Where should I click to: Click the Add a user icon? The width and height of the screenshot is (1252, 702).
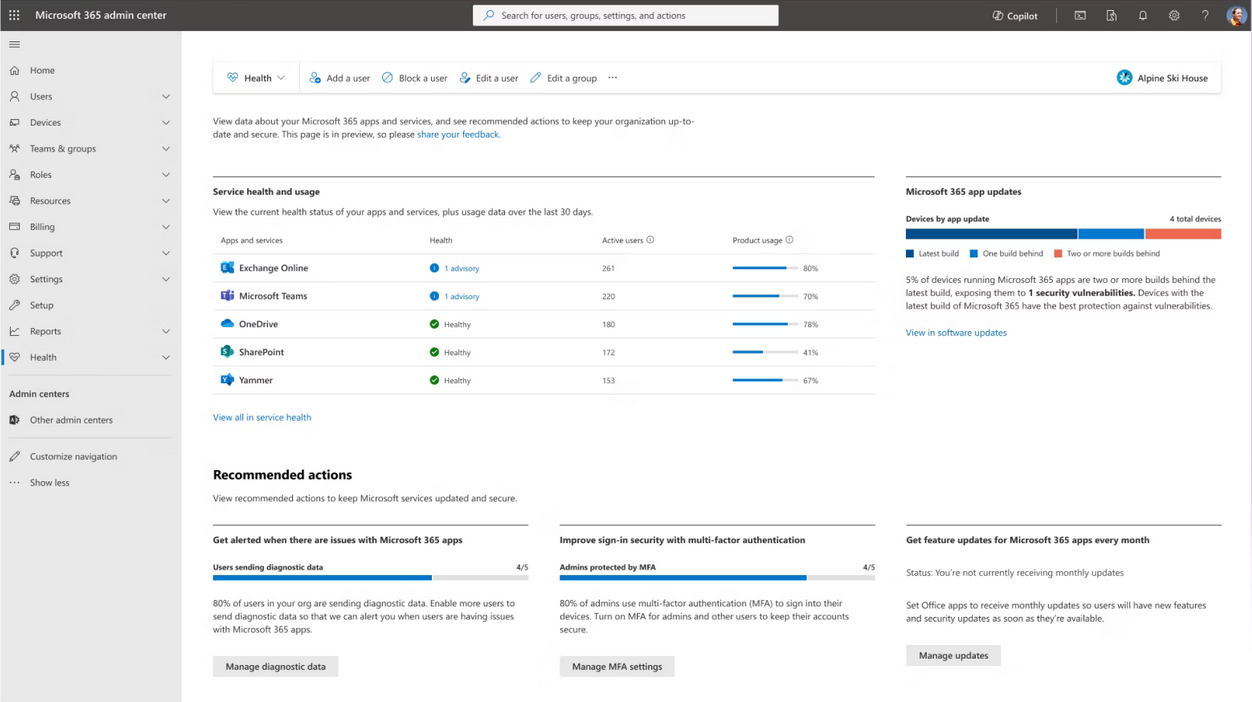pos(315,78)
